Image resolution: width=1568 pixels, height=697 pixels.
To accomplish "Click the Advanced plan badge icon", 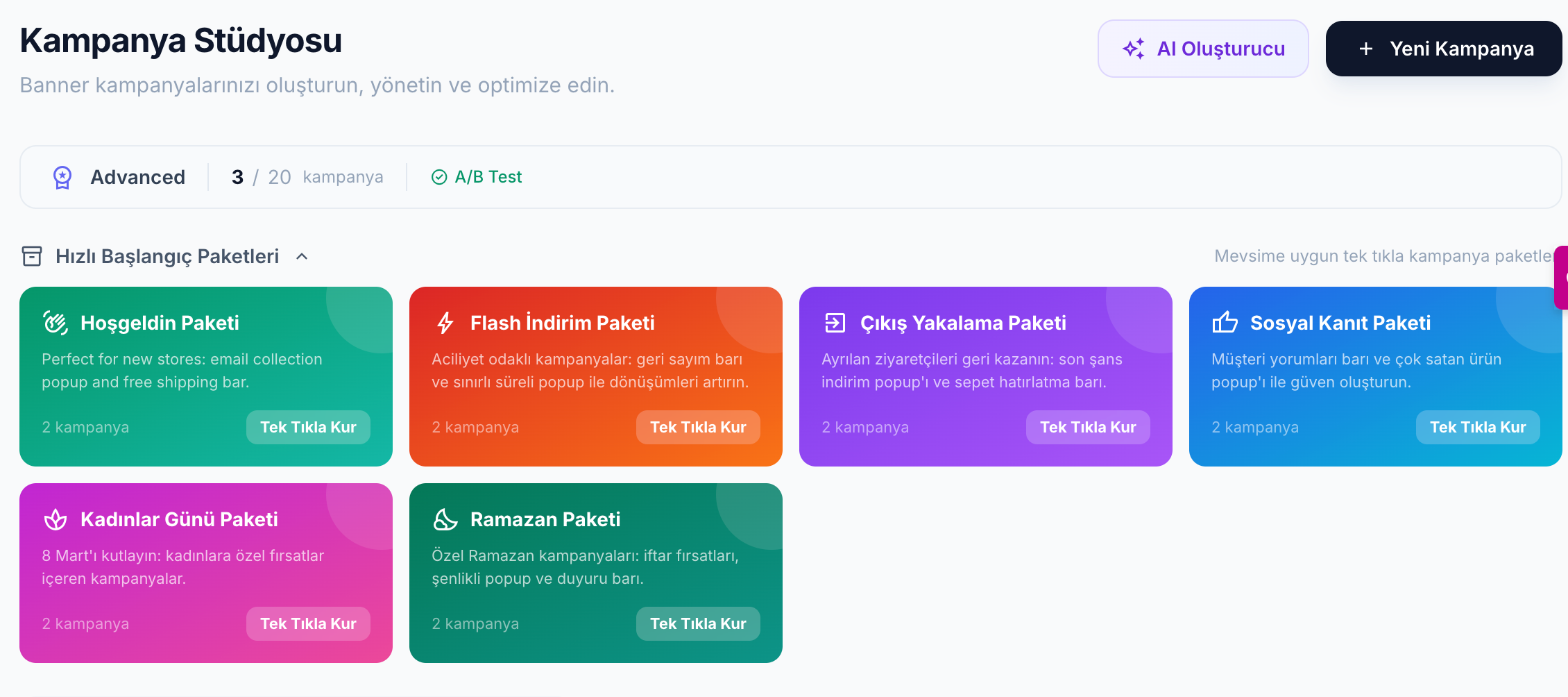I will click(62, 177).
